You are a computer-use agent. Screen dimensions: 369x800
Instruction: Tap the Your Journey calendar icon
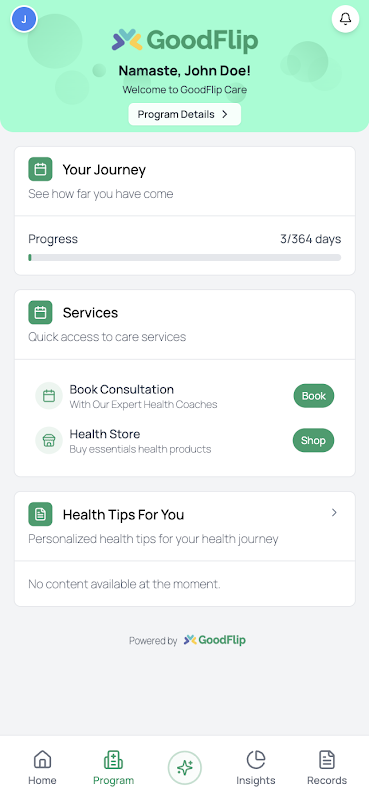[x=40, y=169]
